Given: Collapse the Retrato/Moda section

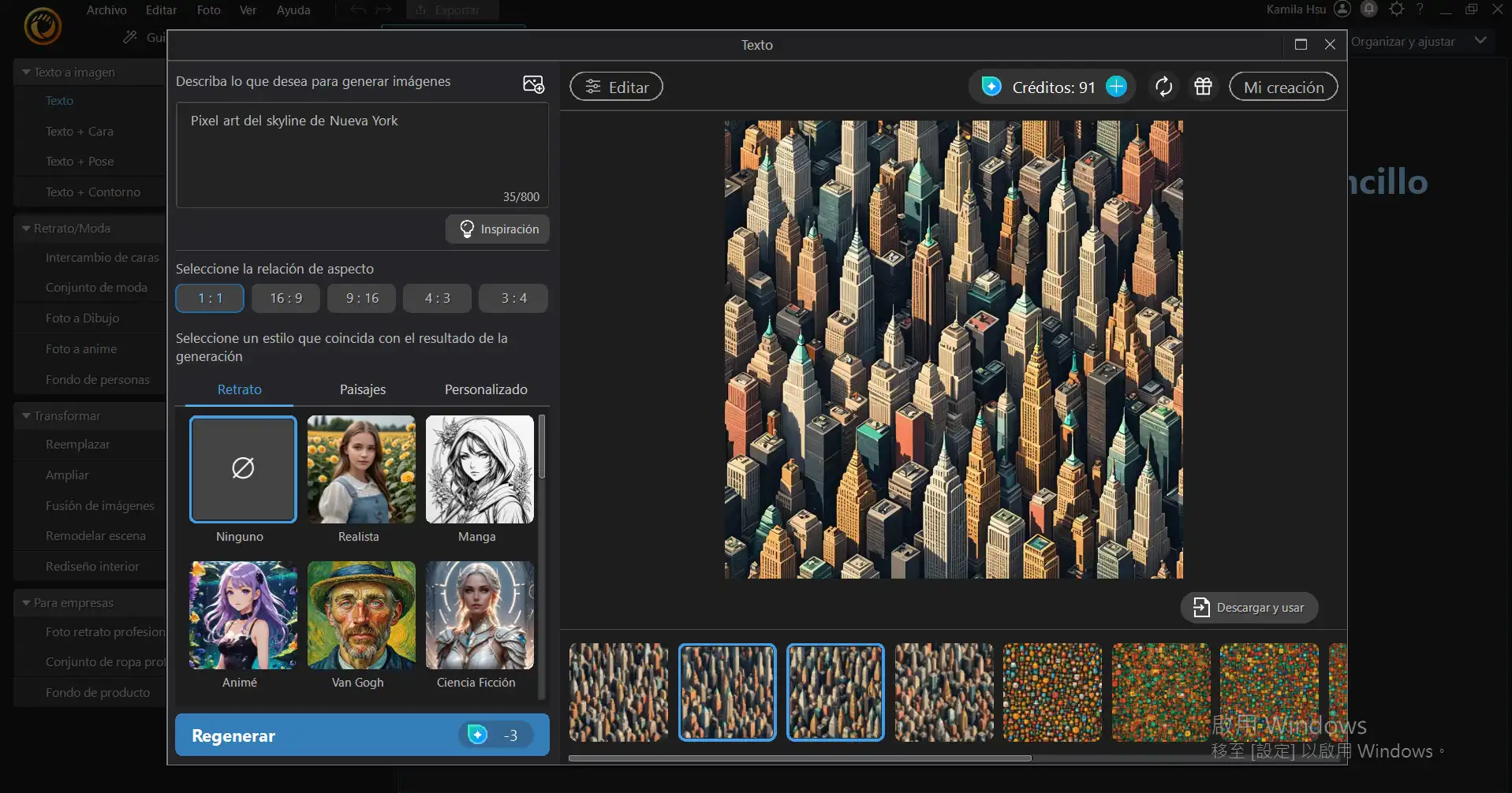Looking at the screenshot, I should (x=27, y=229).
